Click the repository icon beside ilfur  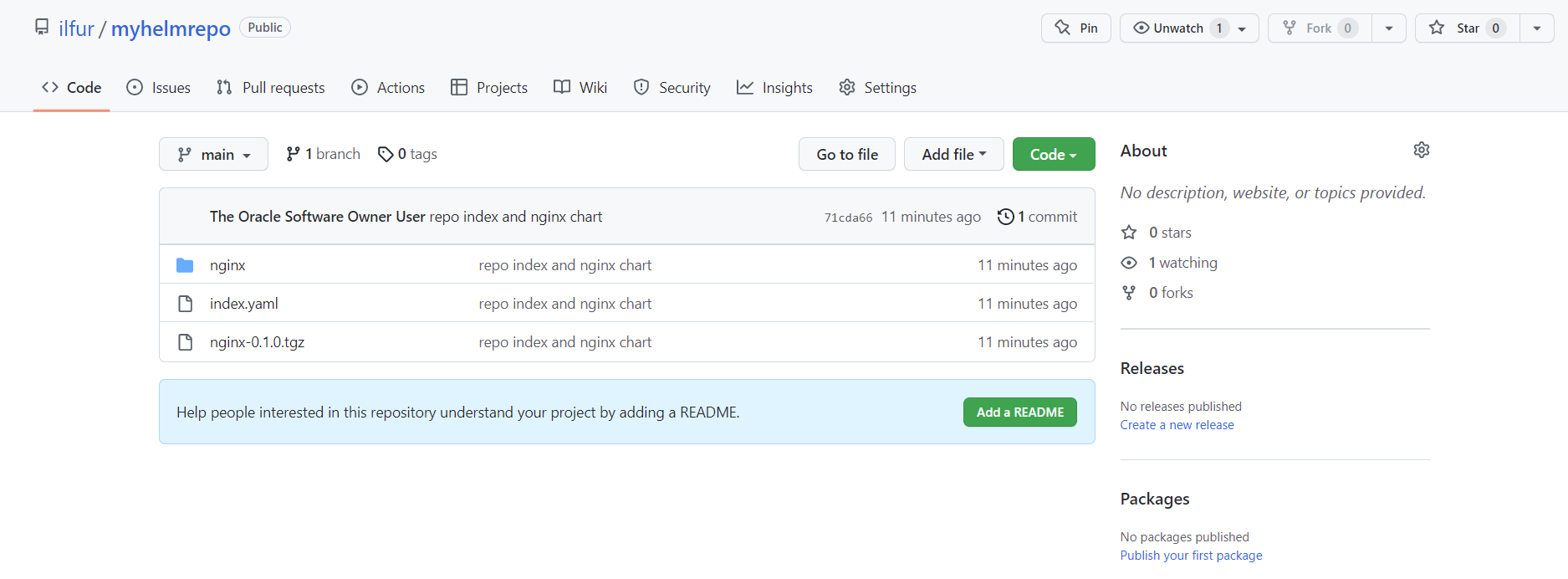point(42,28)
